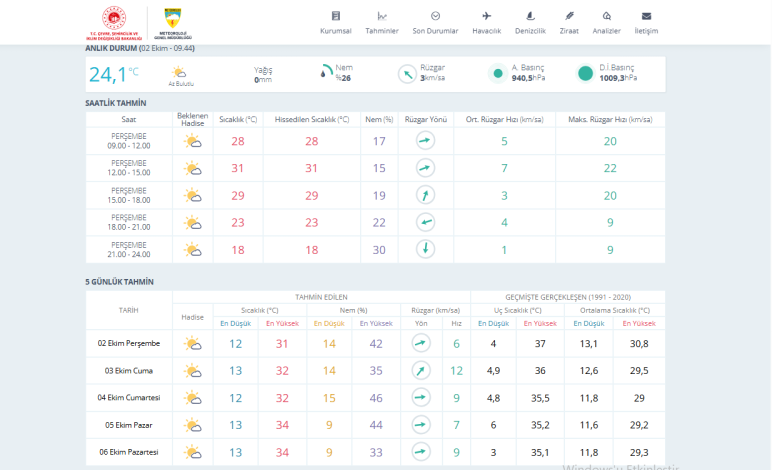Open the Kurumsal menu
Viewport: 772px width, 470px height.
(335, 23)
